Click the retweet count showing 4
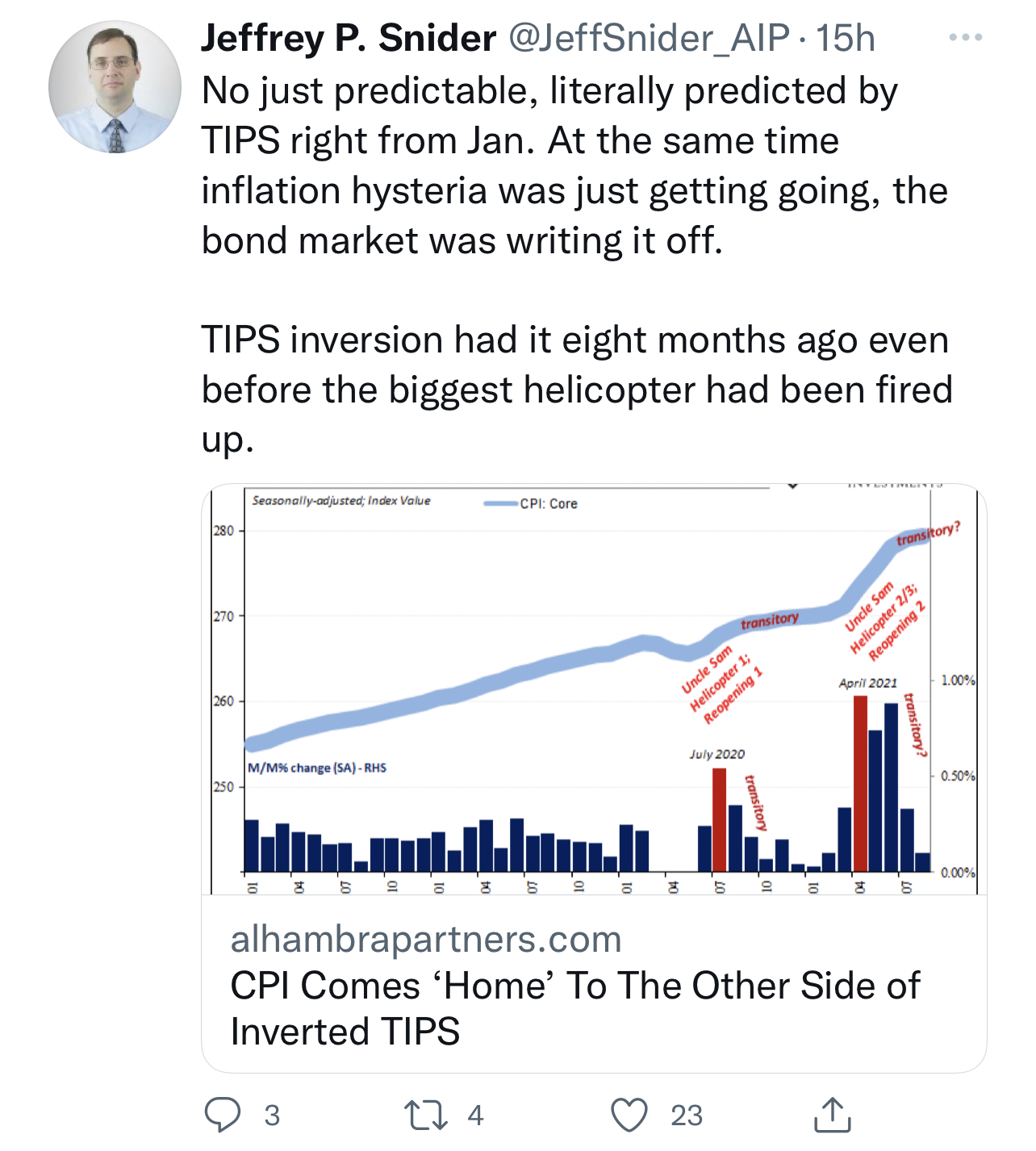This screenshot has height=1151, width=1036. pyautogui.click(x=475, y=1116)
